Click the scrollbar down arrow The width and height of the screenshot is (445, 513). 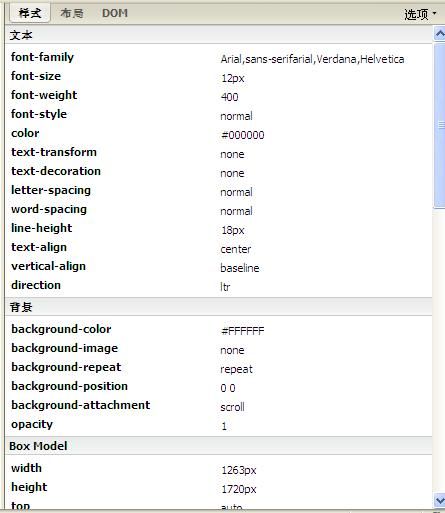[x=440, y=500]
